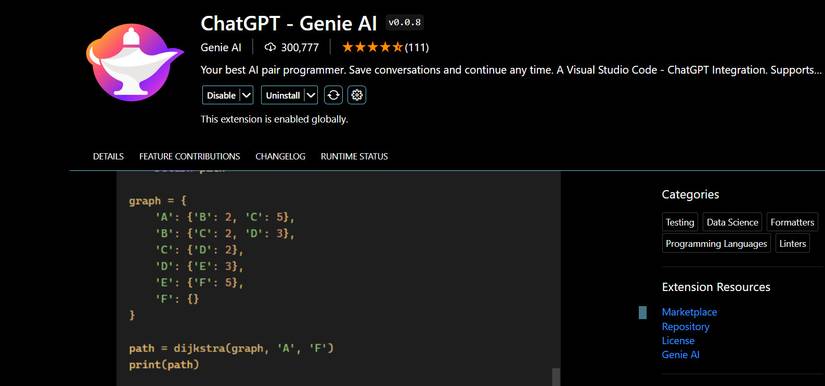Image resolution: width=825 pixels, height=386 pixels.
Task: Expand the Uninstall dropdown arrow
Action: click(x=311, y=95)
